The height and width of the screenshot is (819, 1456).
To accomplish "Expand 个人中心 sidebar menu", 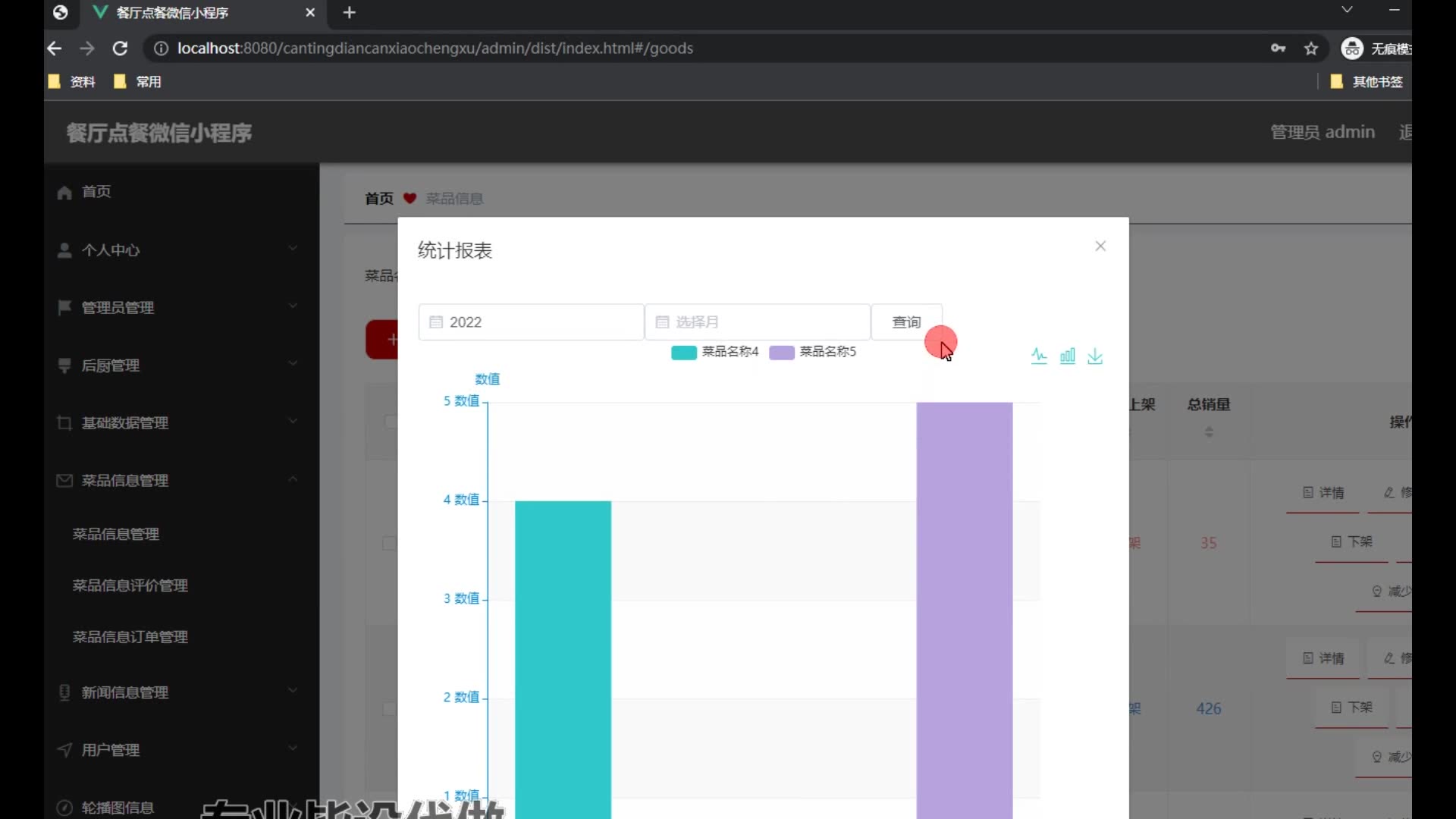I will (181, 249).
